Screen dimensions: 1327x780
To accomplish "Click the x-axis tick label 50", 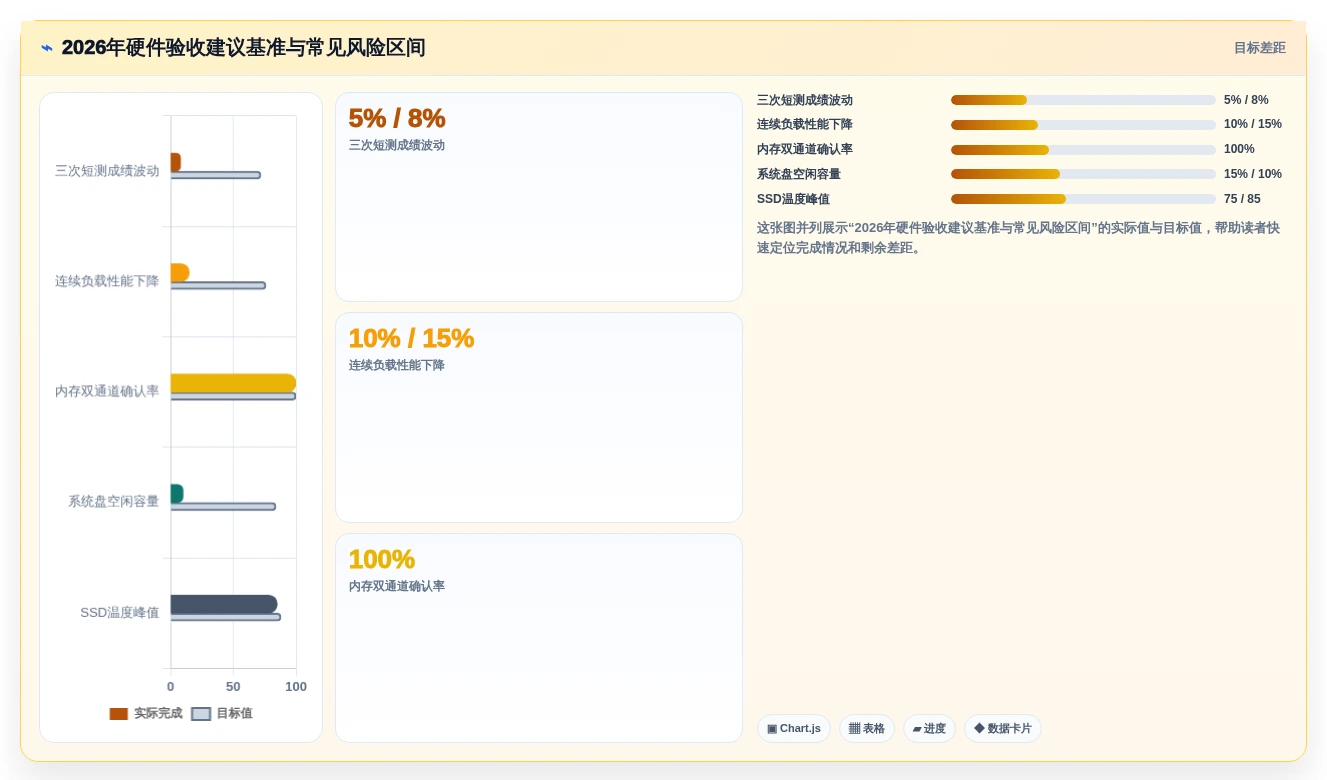I will (233, 687).
